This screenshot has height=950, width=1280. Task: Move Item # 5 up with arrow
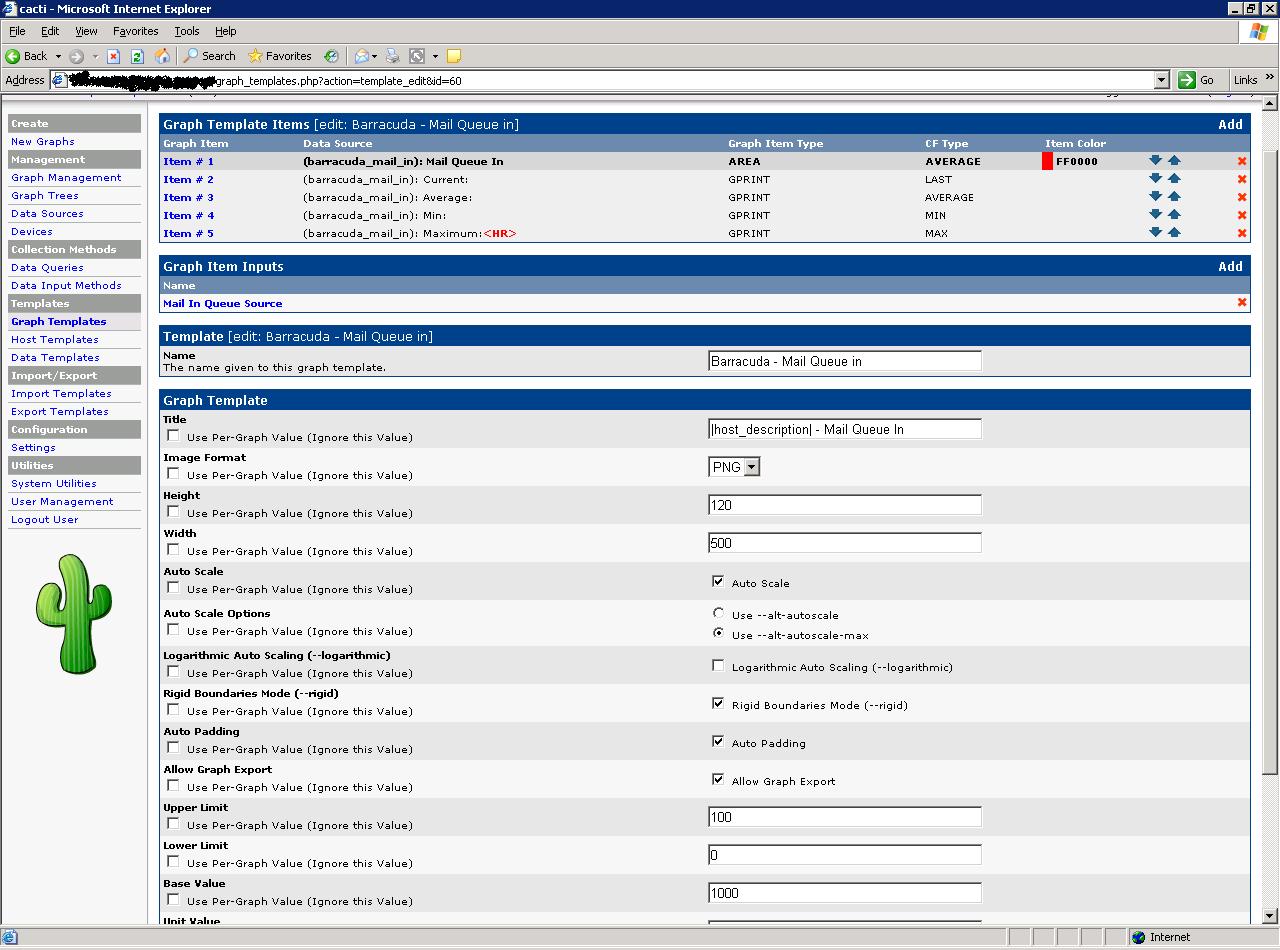pyautogui.click(x=1174, y=232)
